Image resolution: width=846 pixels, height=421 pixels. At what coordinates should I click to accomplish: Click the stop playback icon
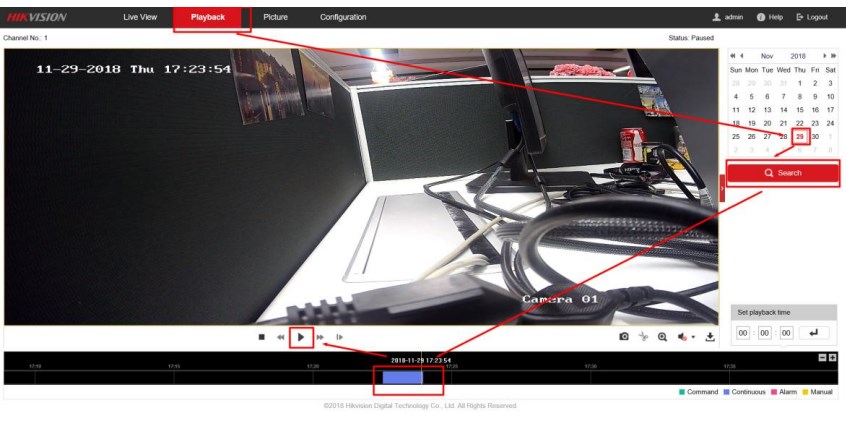click(262, 338)
